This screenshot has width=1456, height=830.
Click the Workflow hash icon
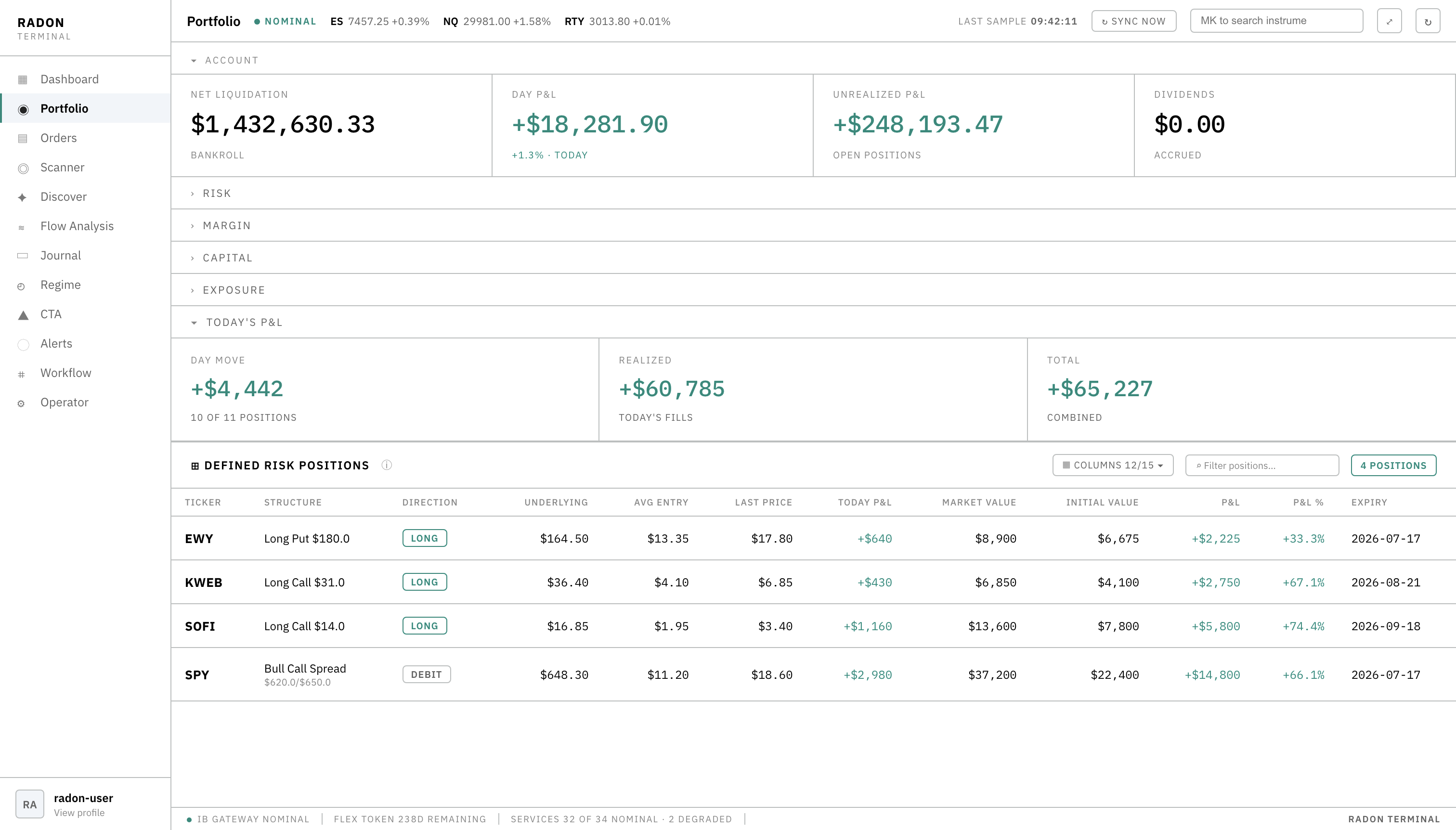[x=21, y=375]
